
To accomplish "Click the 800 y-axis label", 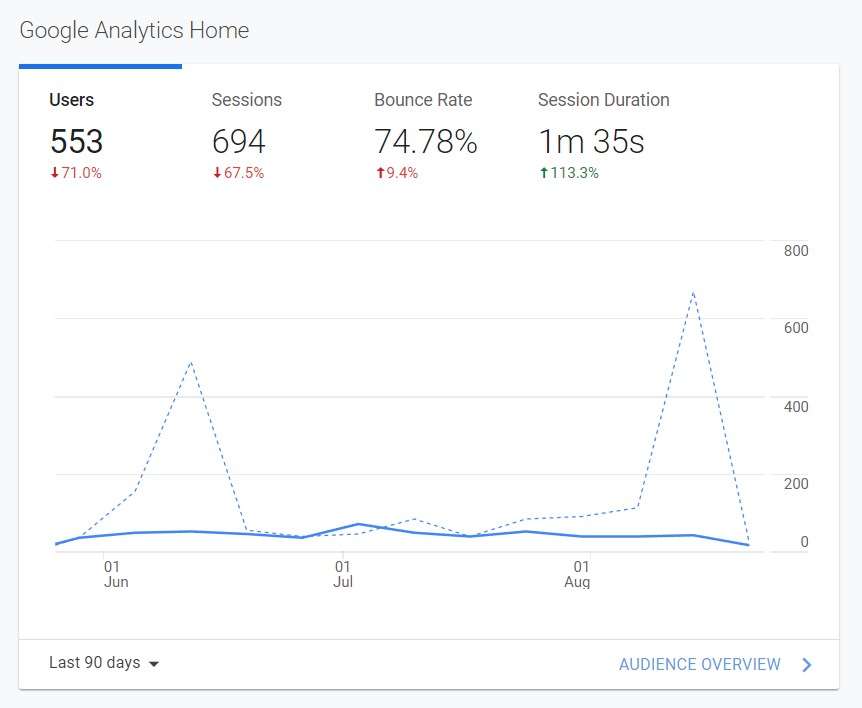I will tap(796, 251).
